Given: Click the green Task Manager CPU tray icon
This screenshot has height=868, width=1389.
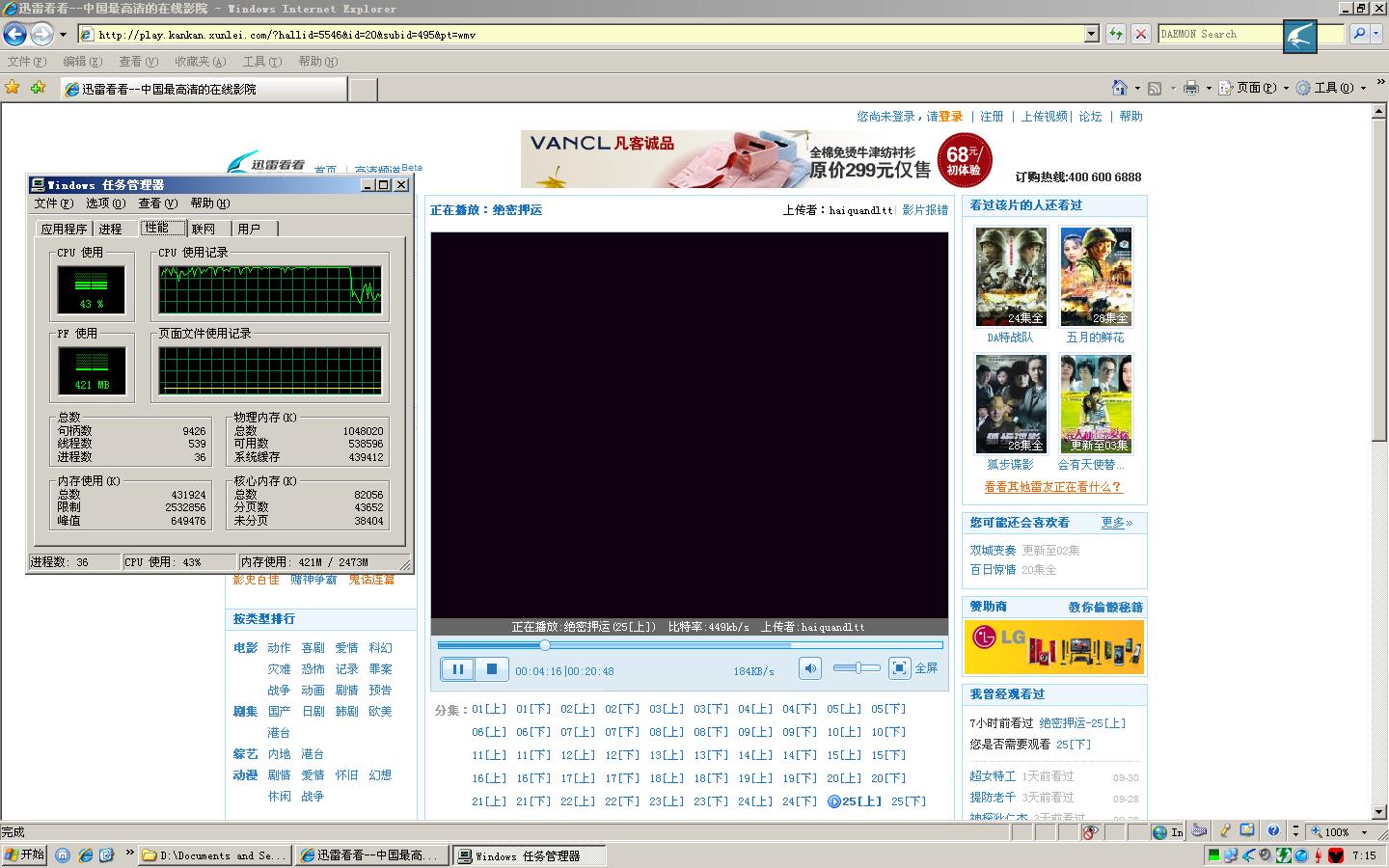Looking at the screenshot, I should coord(1213,855).
